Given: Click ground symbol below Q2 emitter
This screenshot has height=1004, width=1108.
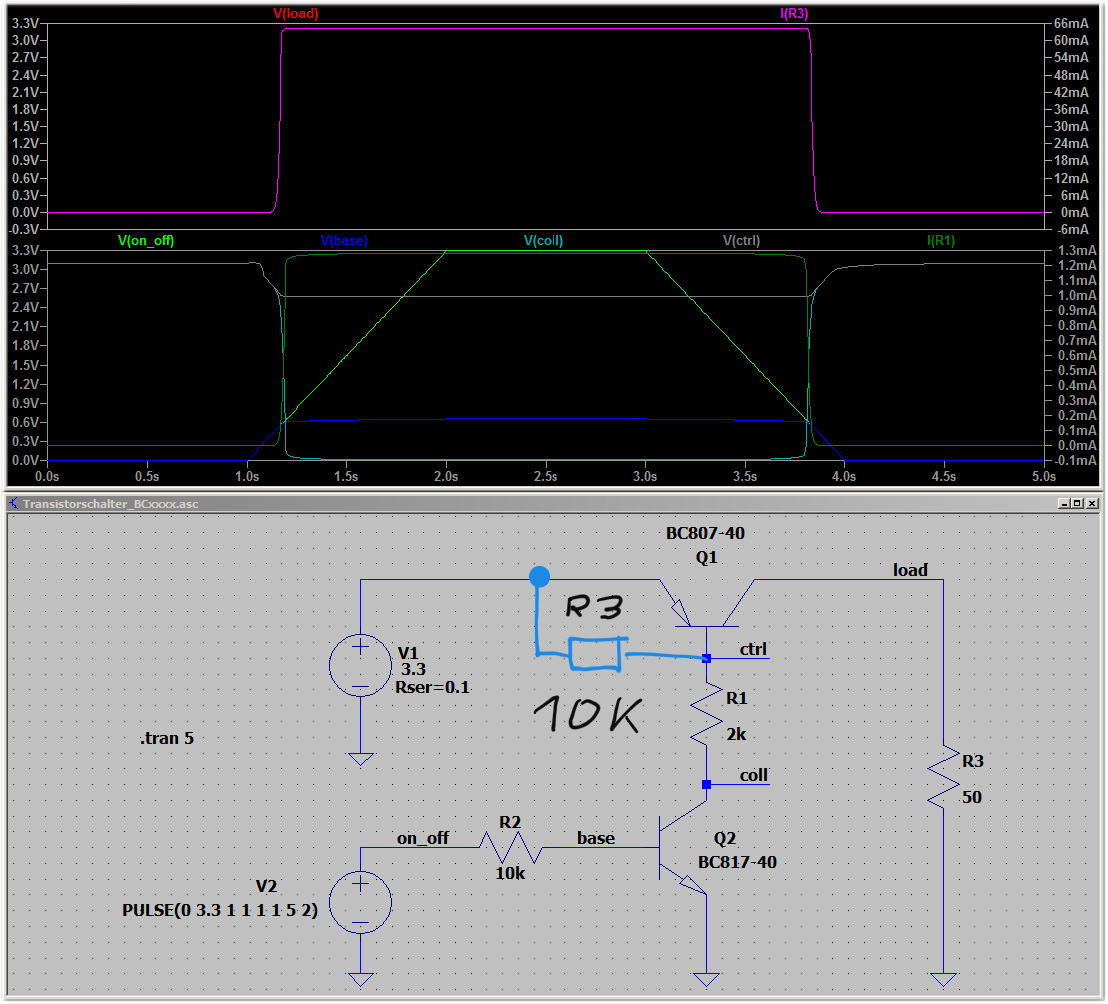Looking at the screenshot, I should (707, 980).
